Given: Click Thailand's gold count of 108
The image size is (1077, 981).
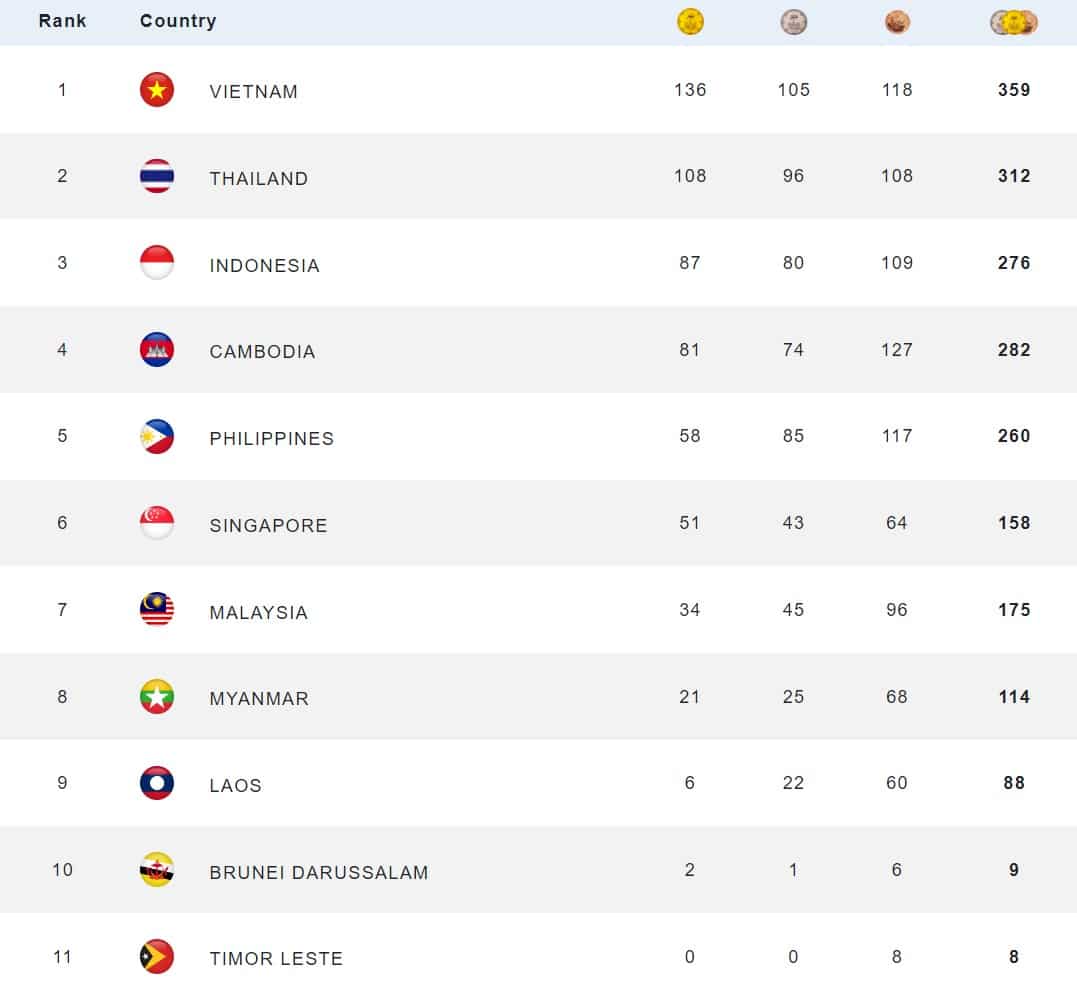Looking at the screenshot, I should tap(690, 176).
